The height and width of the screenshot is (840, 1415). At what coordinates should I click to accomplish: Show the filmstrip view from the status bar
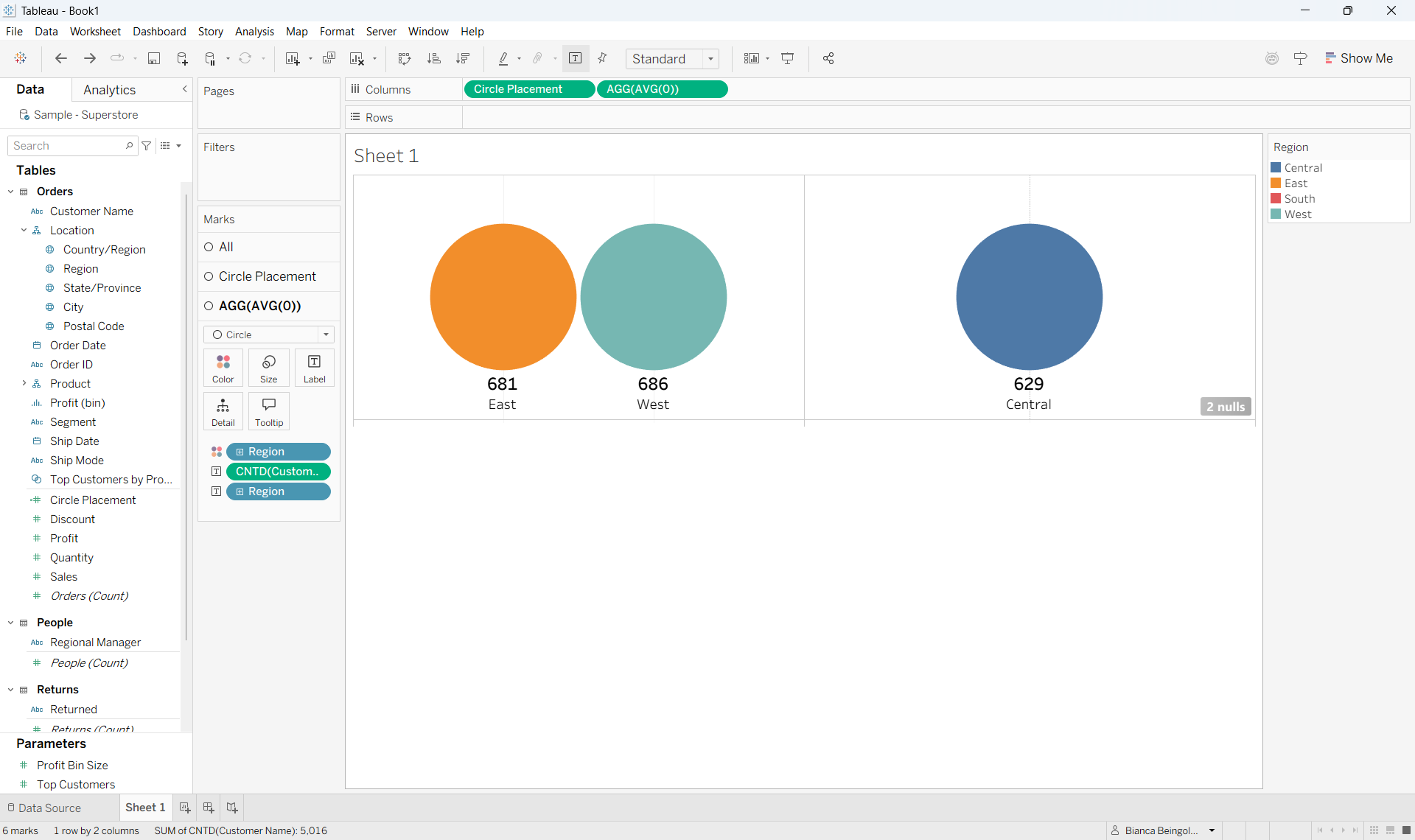coord(1390,830)
